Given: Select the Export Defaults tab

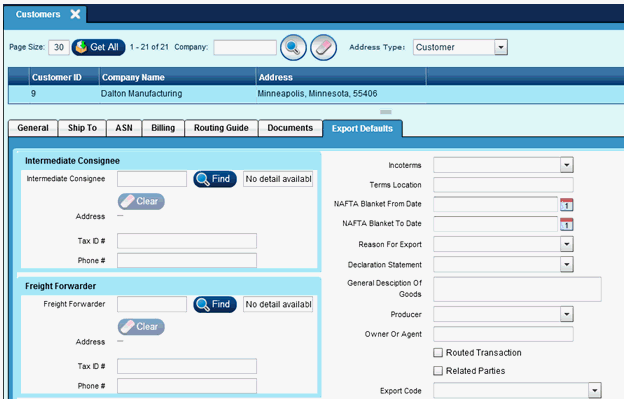Looking at the screenshot, I should point(363,128).
